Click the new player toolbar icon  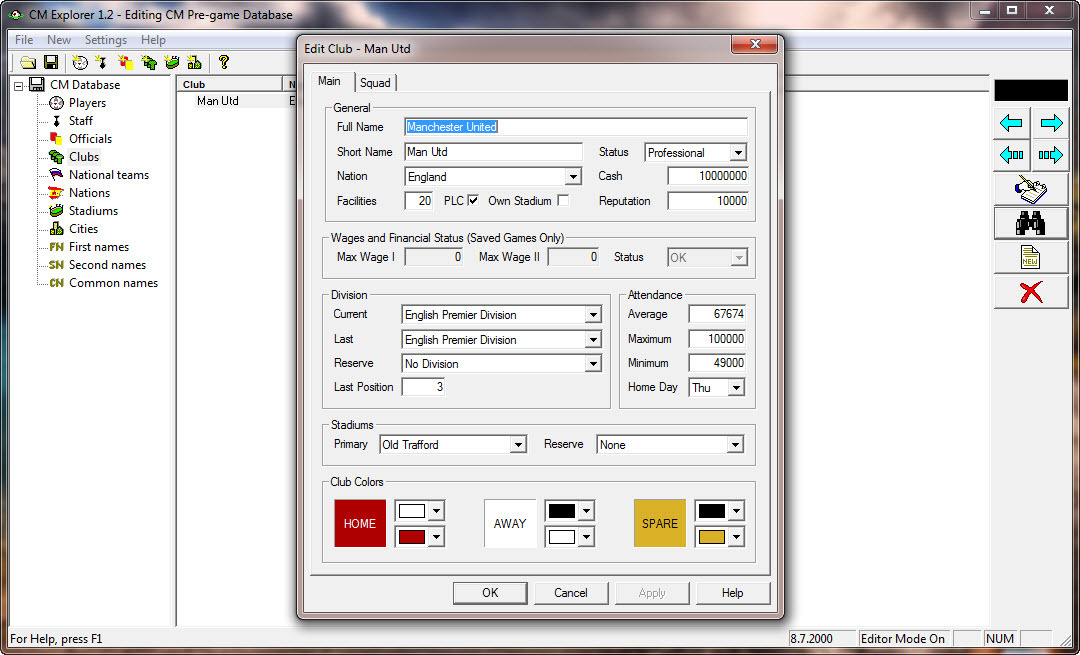click(x=80, y=63)
